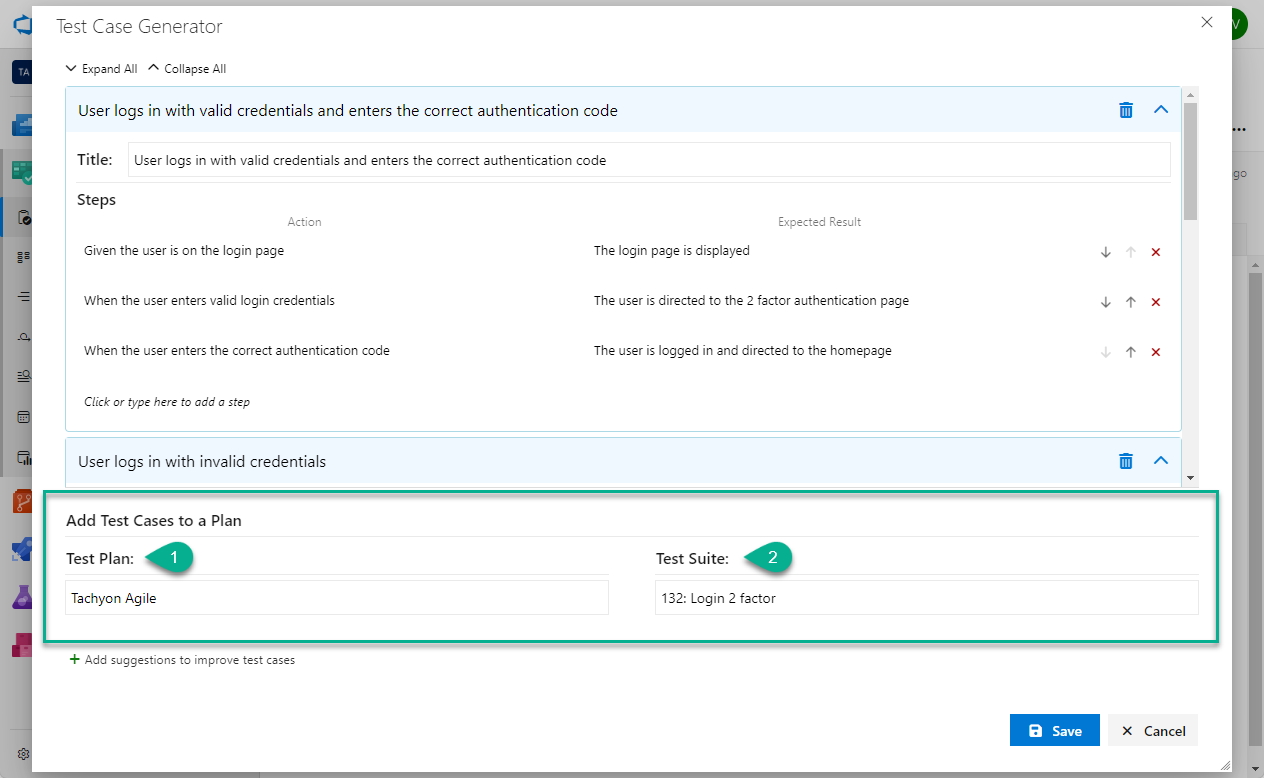
Task: Click Expand All test cases
Action: click(101, 69)
